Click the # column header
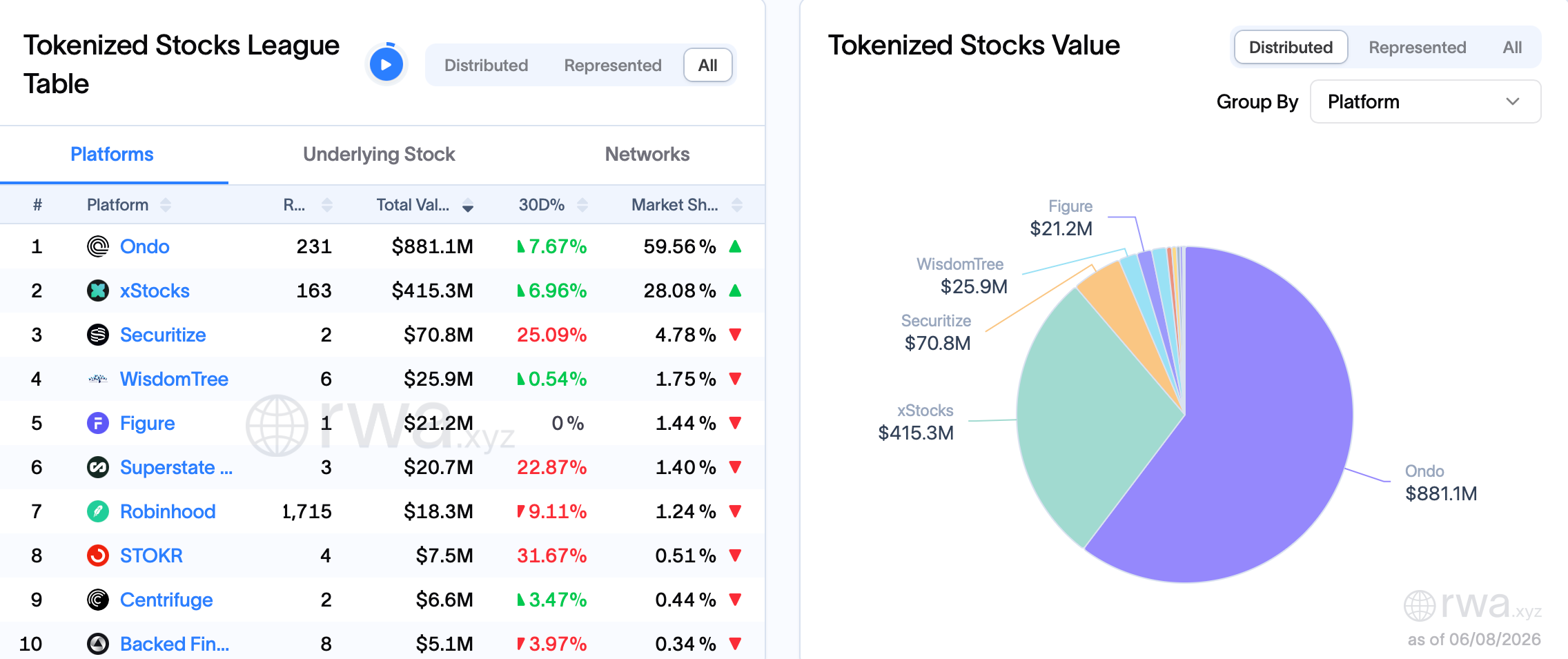1568x659 pixels. [x=37, y=205]
